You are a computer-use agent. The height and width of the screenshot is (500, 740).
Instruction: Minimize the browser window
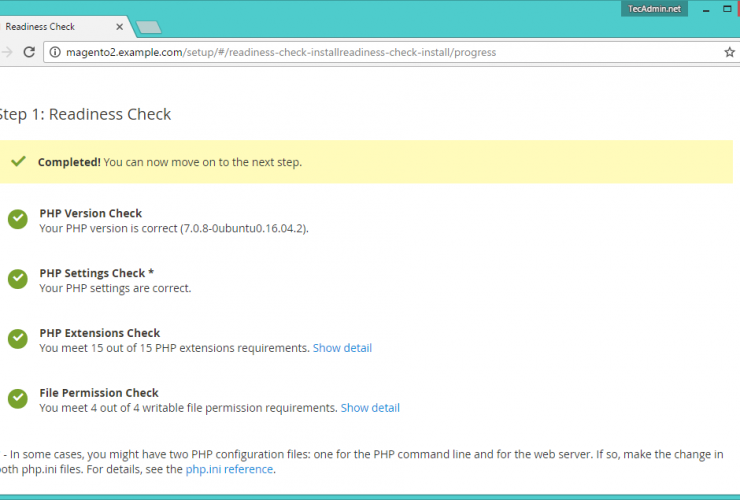click(706, 9)
